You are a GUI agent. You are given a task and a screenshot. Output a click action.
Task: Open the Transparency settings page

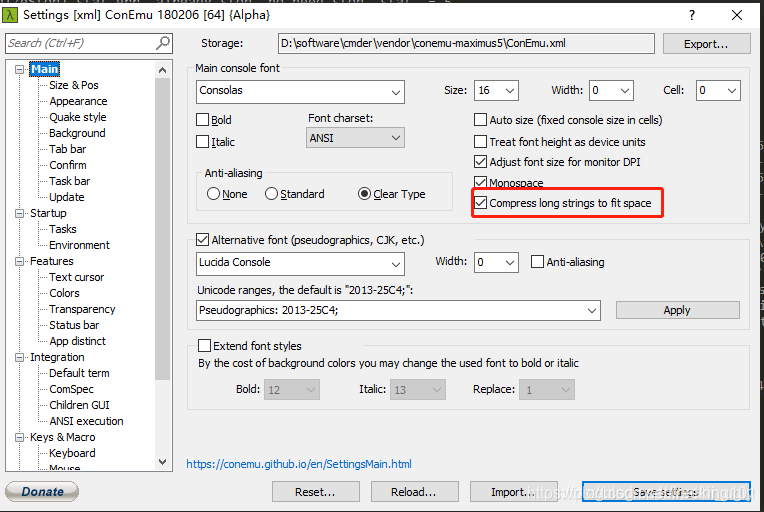point(82,309)
